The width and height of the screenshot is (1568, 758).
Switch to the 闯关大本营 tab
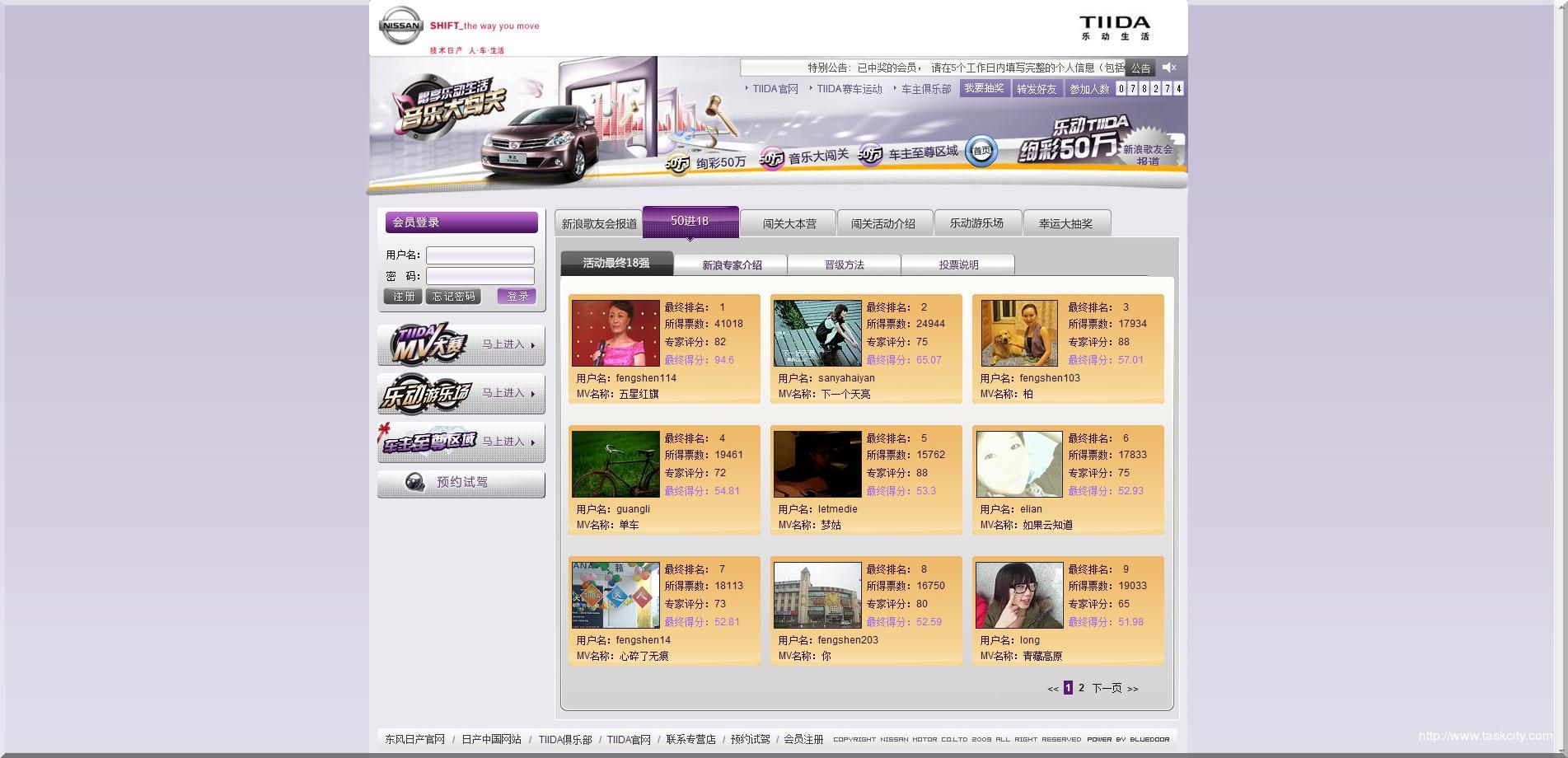[x=789, y=223]
